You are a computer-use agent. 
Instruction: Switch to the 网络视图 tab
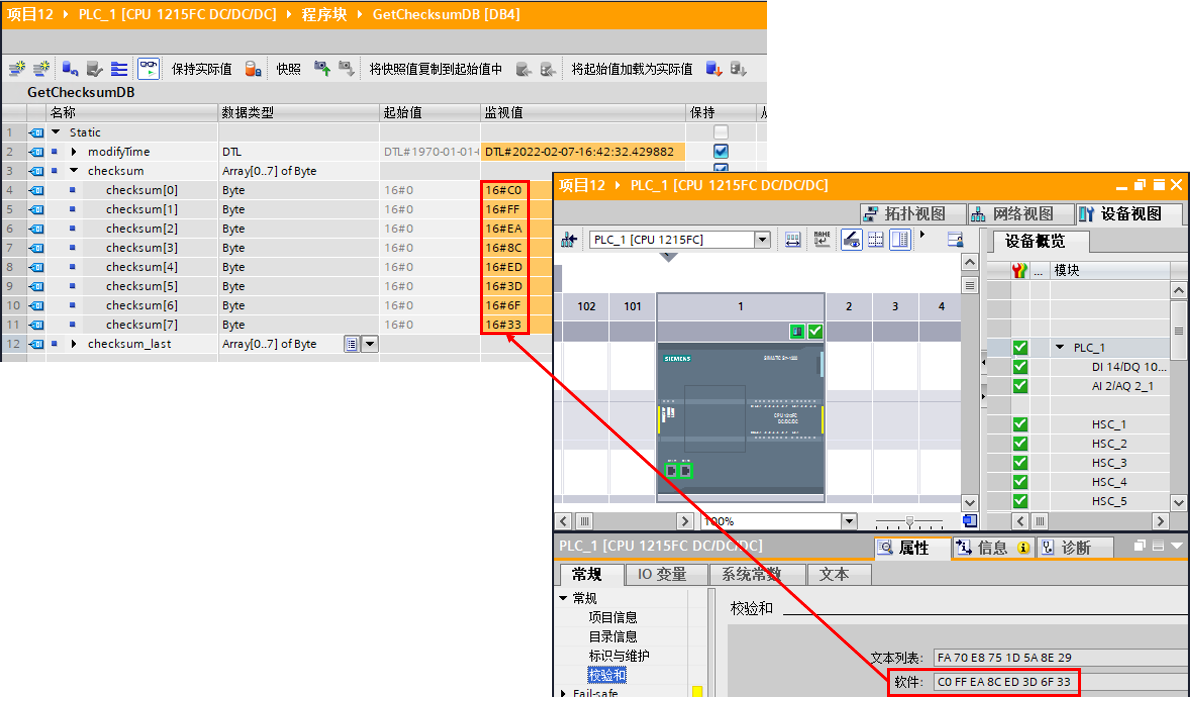click(1021, 214)
